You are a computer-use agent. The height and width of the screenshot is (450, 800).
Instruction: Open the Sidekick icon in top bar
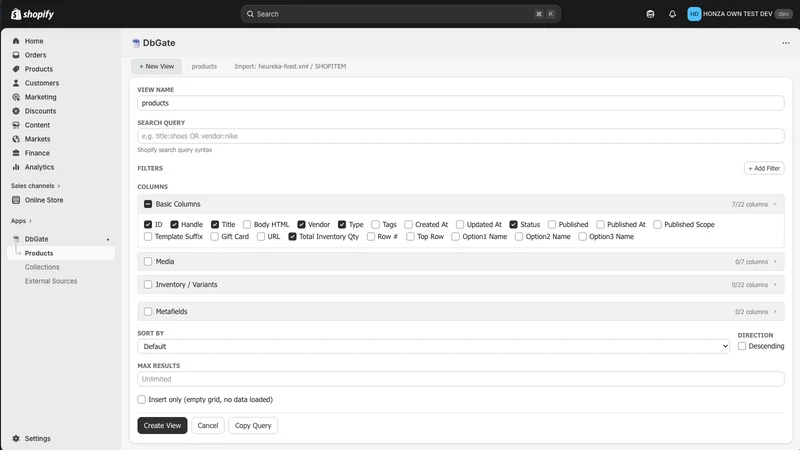click(650, 14)
